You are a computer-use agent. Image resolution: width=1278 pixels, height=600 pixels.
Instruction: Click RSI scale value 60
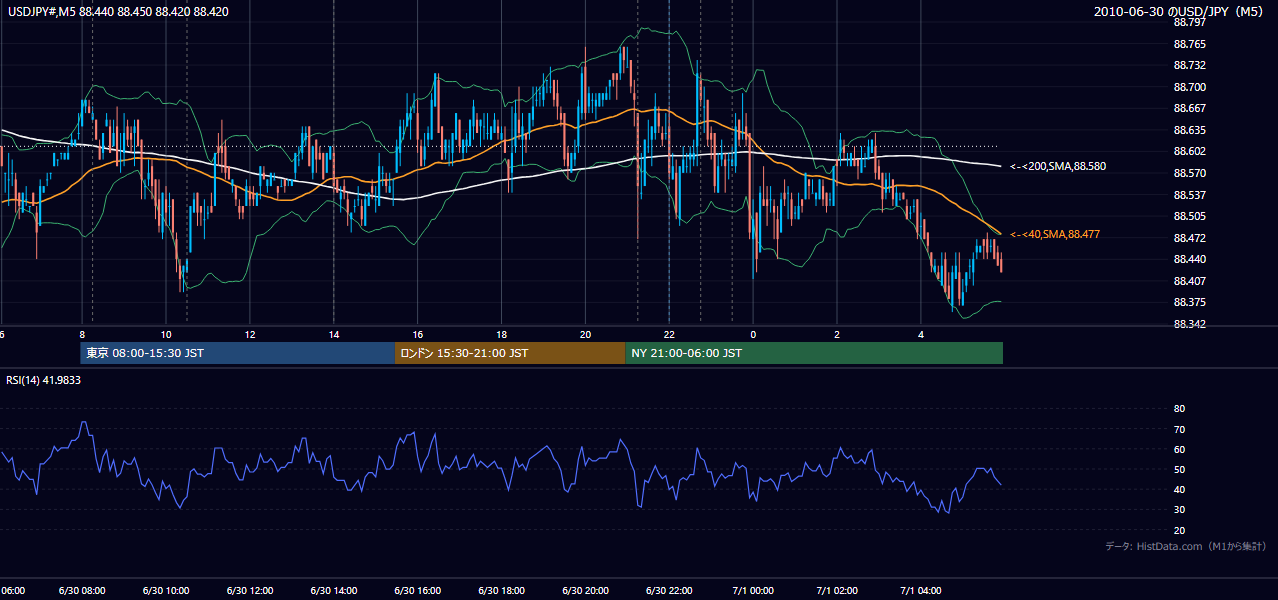pyautogui.click(x=1179, y=449)
